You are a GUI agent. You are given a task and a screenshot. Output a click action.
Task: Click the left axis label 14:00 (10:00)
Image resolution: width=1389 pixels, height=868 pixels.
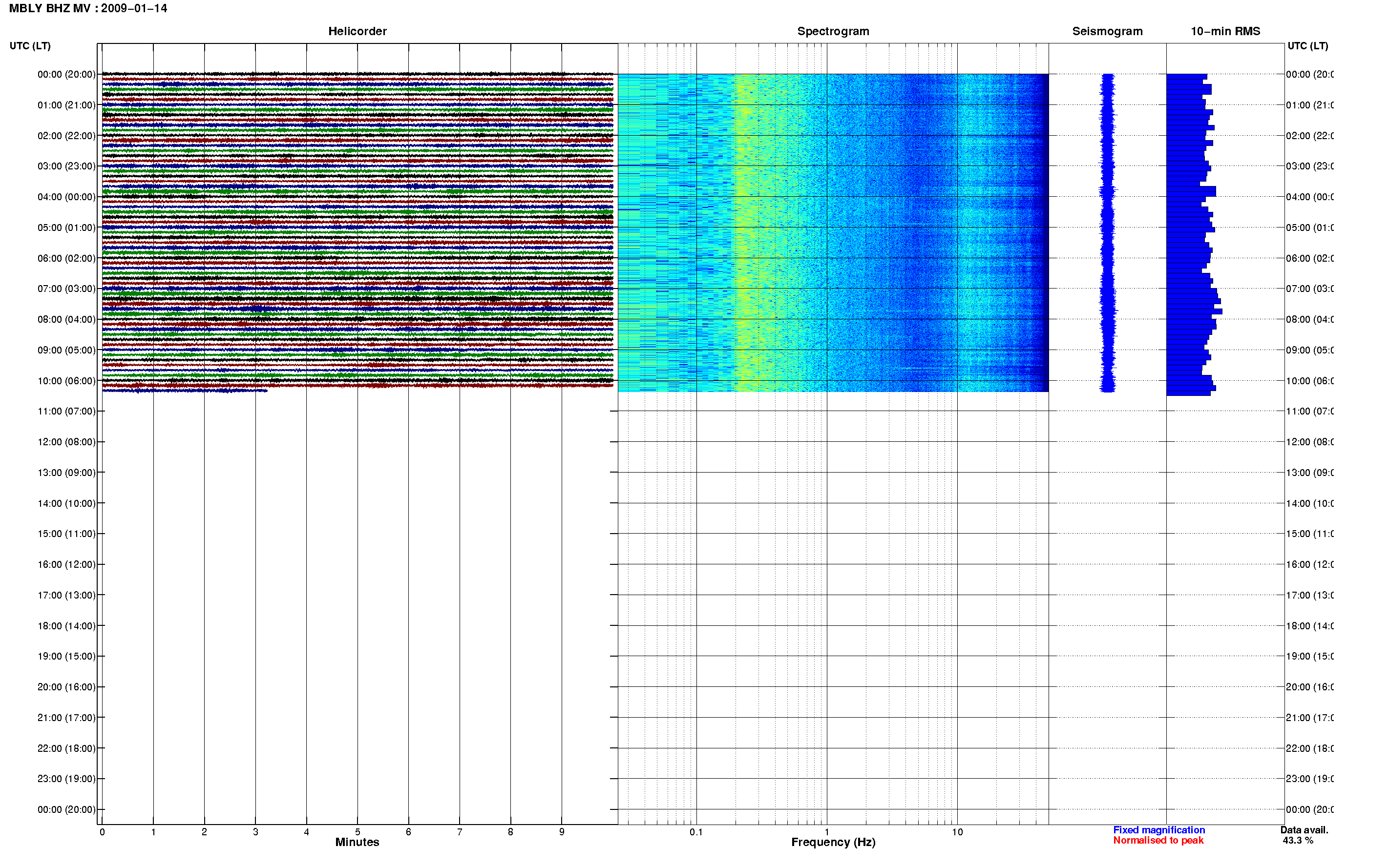point(66,503)
